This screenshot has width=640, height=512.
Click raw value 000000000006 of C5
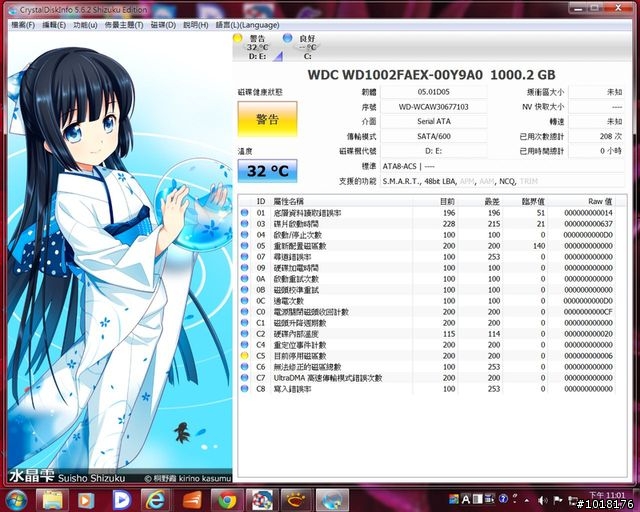(589, 356)
